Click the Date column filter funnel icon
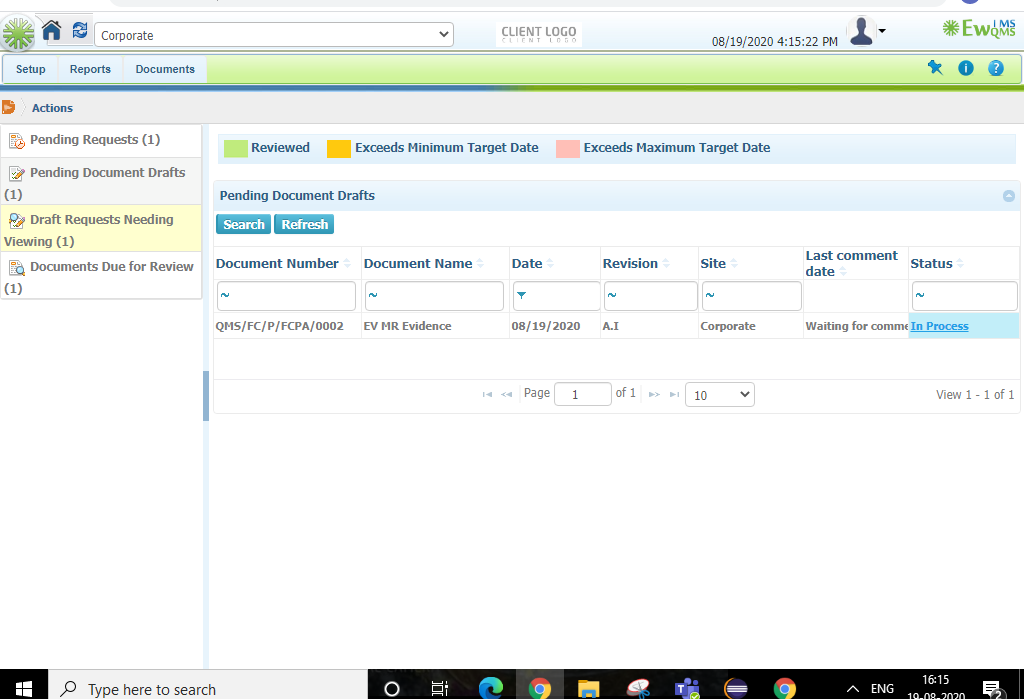Image resolution: width=1024 pixels, height=699 pixels. [521, 295]
